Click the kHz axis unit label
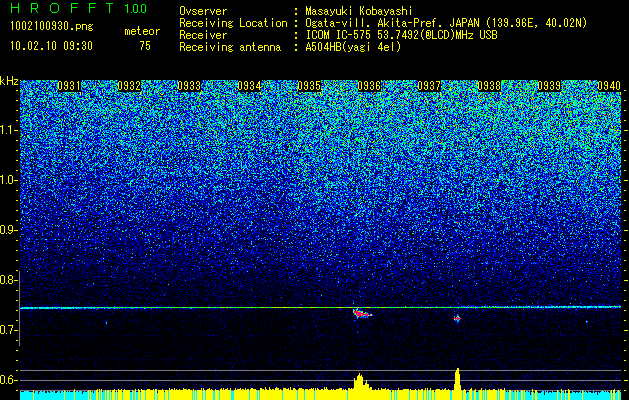Screen dimensions: 629x400 tap(9, 81)
